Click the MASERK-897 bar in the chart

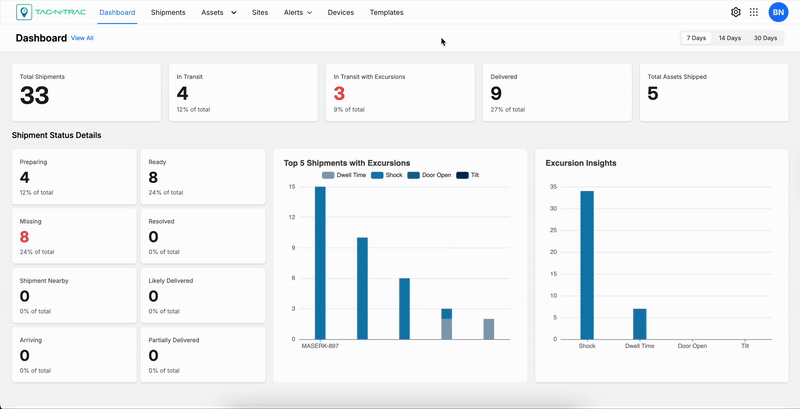pyautogui.click(x=320, y=263)
